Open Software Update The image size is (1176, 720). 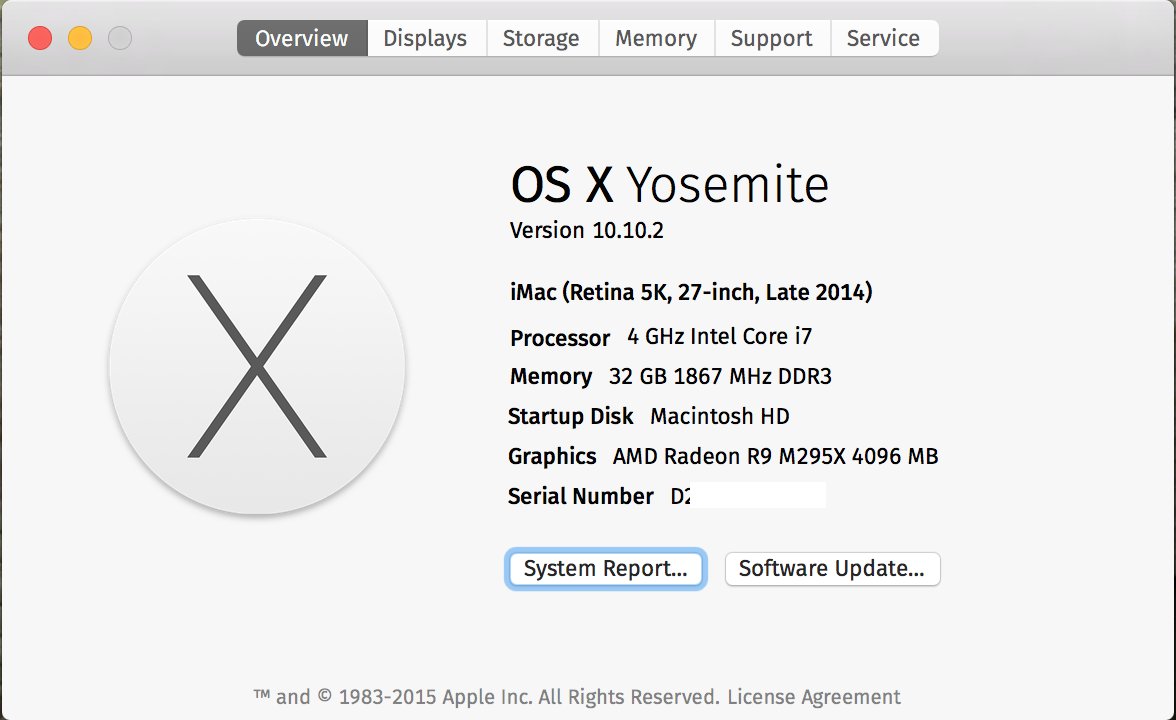[832, 569]
